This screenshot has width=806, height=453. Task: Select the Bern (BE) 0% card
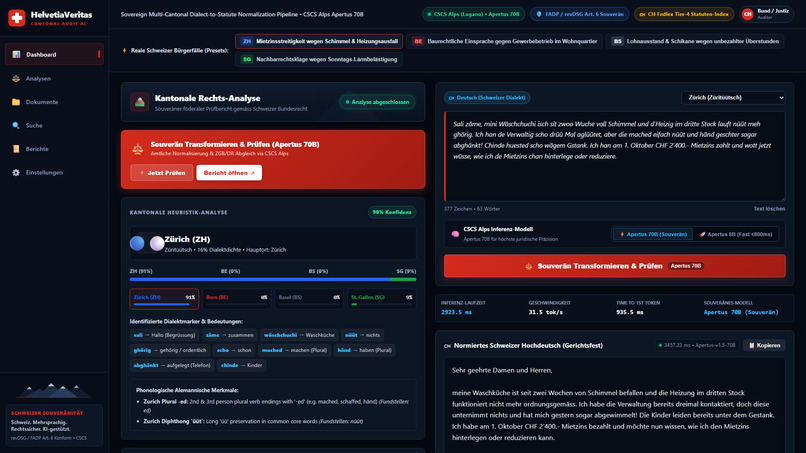[237, 299]
